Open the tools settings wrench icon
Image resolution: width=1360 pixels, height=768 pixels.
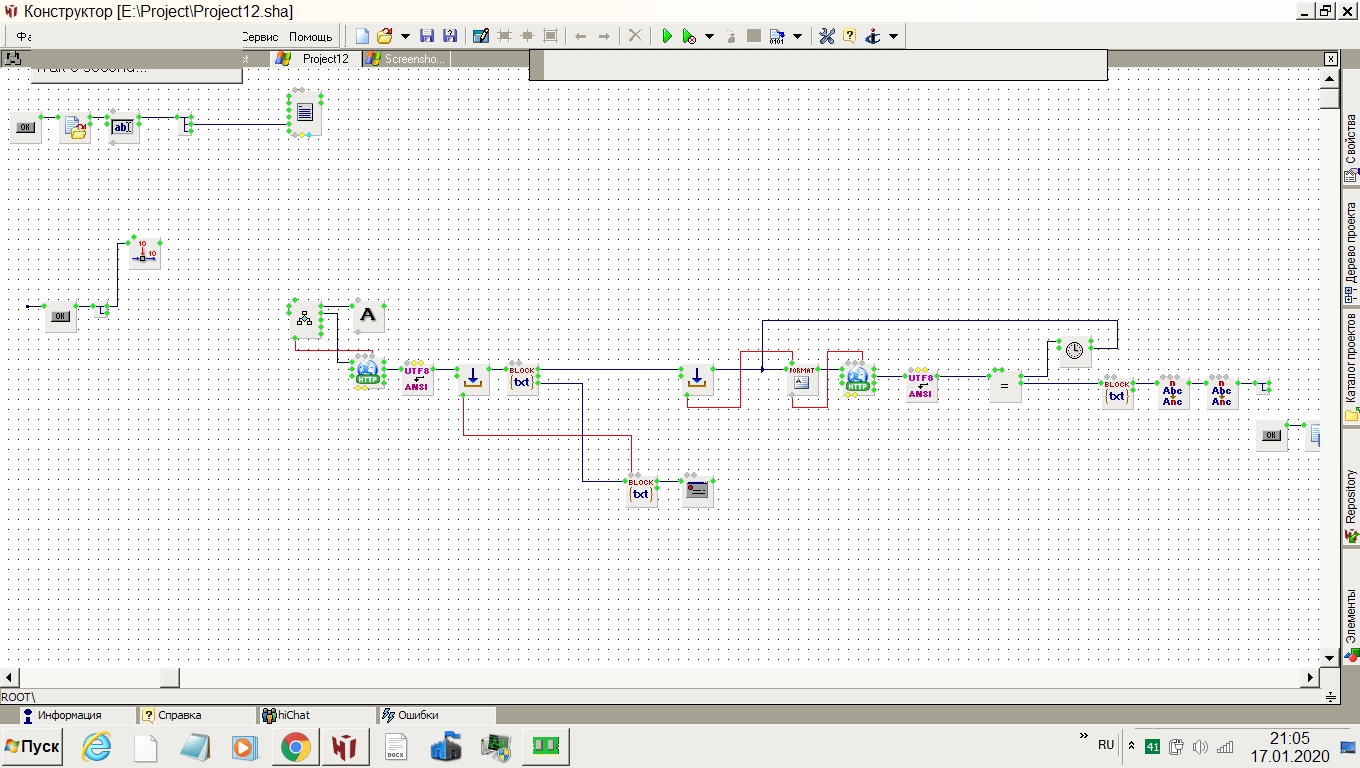coord(827,36)
